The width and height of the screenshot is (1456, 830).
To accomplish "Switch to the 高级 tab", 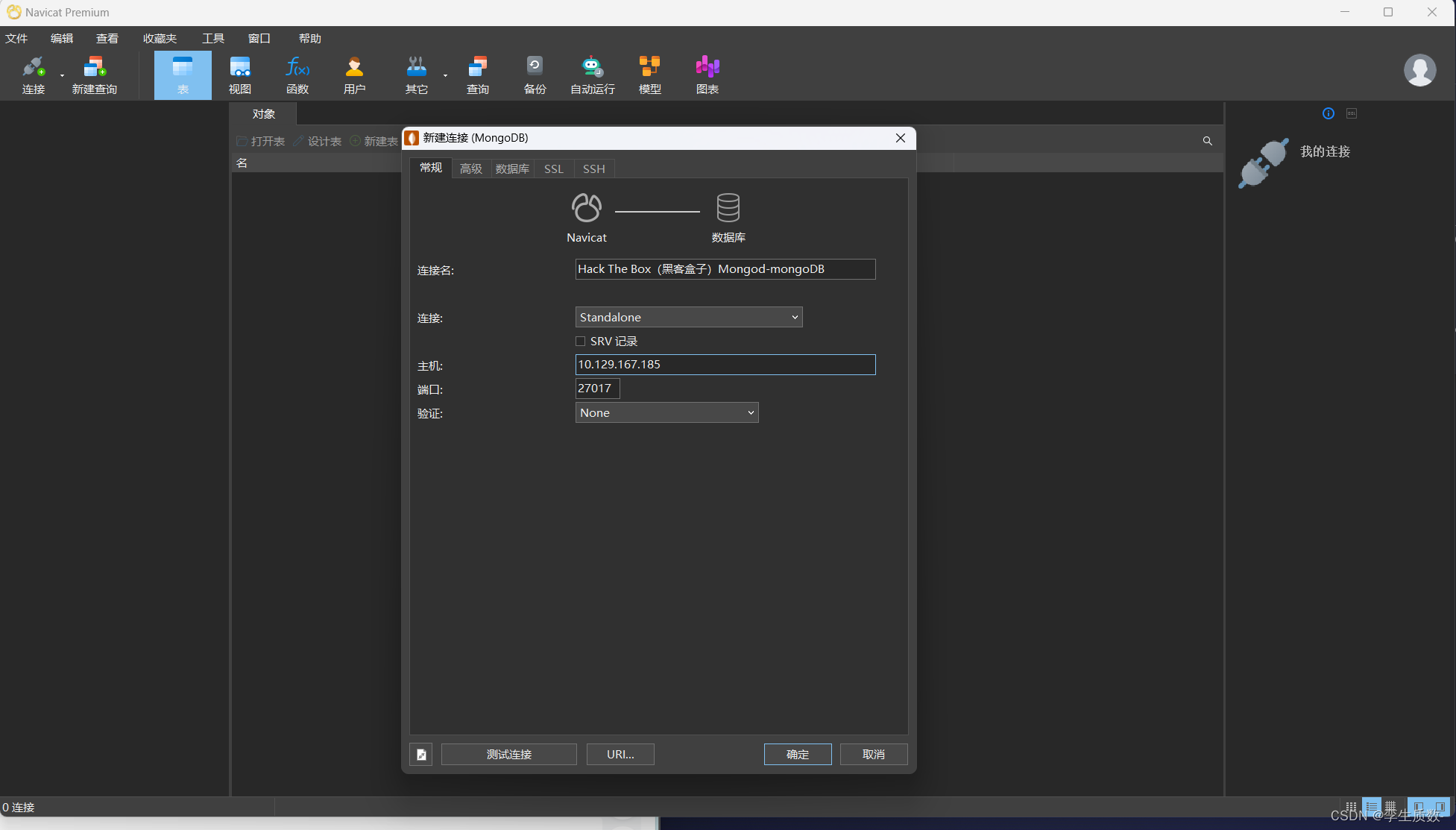I will point(471,169).
